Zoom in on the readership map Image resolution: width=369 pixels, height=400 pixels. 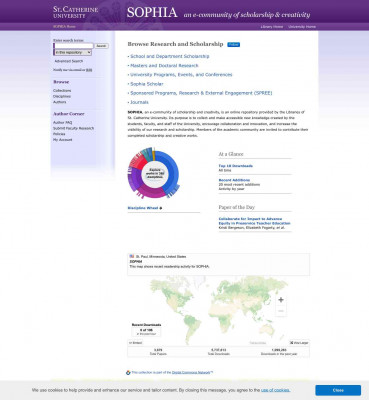click(x=281, y=300)
